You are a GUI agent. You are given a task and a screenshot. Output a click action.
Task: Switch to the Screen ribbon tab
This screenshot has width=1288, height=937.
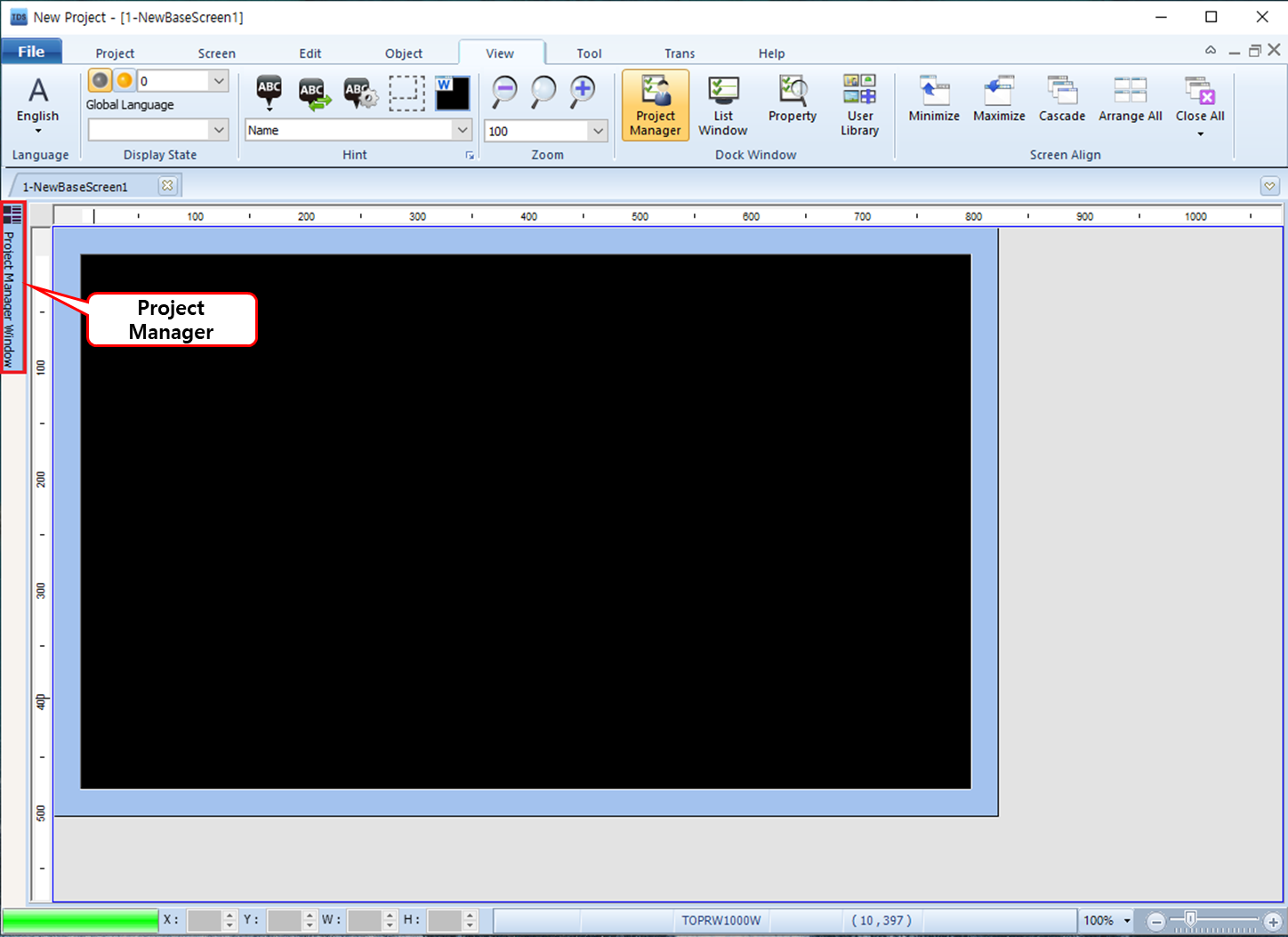pos(216,53)
